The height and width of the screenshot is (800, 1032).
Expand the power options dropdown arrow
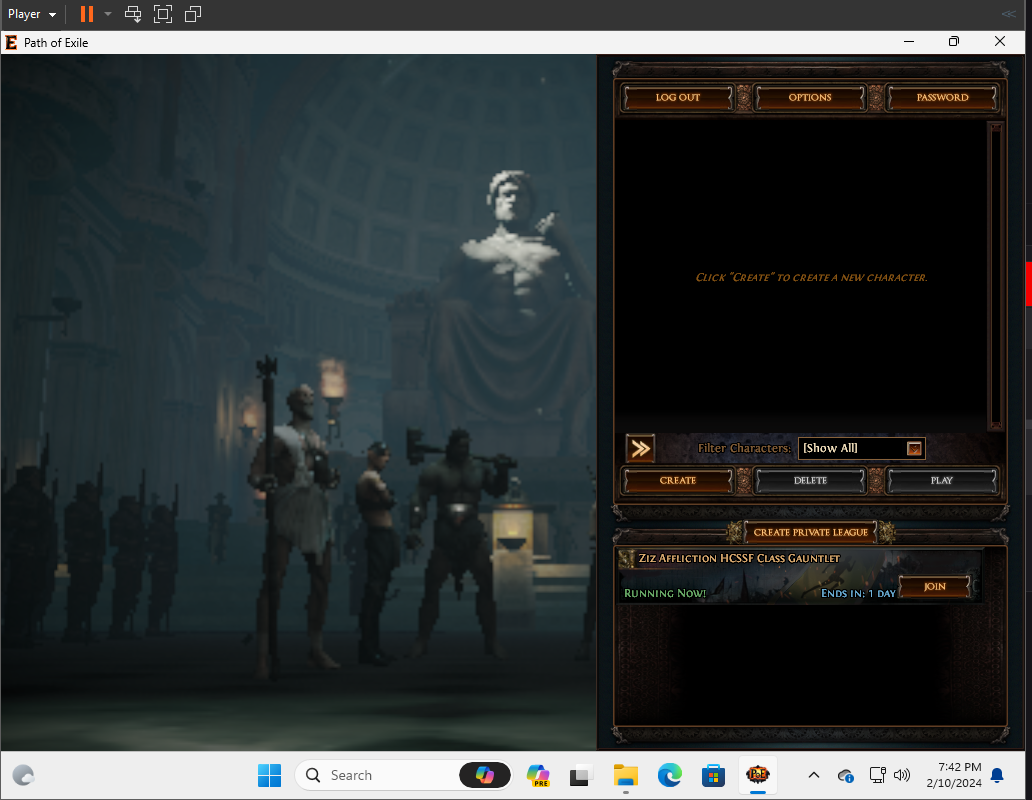pyautogui.click(x=108, y=14)
